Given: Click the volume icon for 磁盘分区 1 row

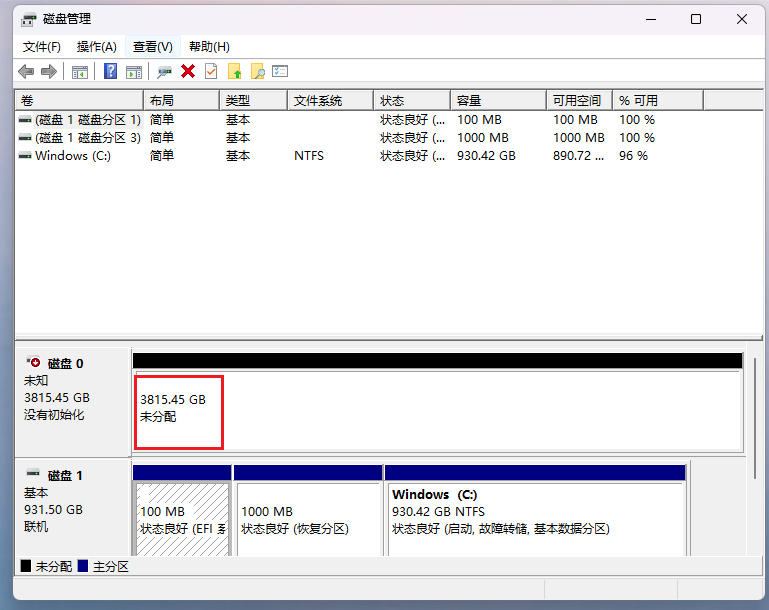Looking at the screenshot, I should (x=25, y=120).
